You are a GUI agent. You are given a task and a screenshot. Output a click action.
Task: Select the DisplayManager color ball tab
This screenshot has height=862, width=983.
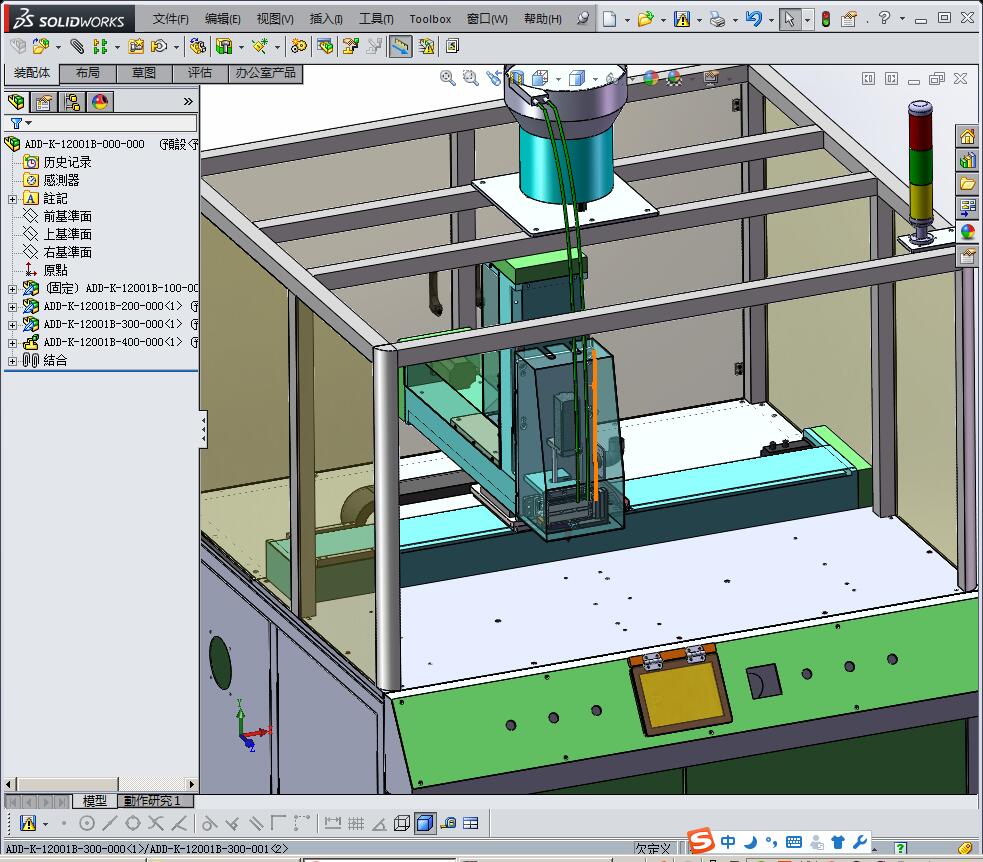(100, 101)
